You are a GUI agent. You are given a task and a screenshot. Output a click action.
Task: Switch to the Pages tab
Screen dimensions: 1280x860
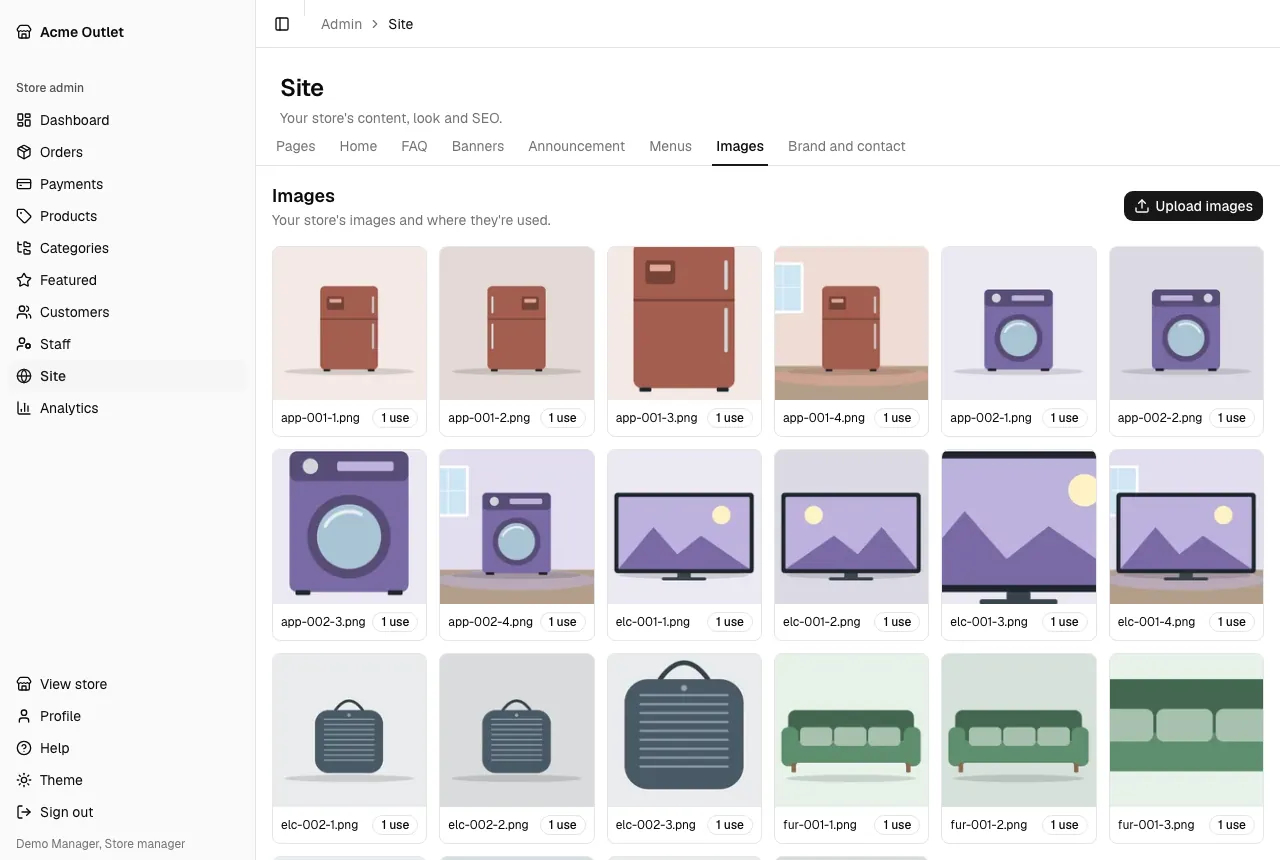tap(296, 146)
